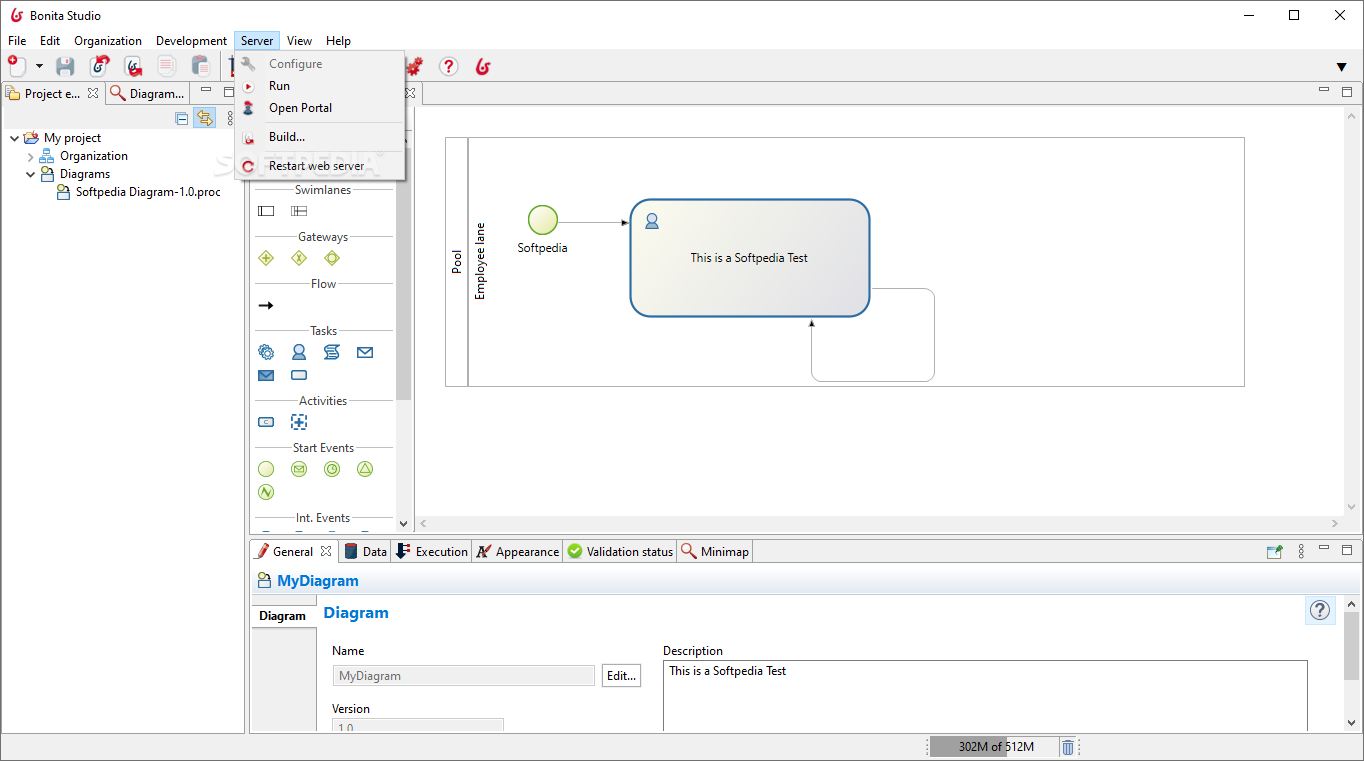This screenshot has height=761, width=1364.
Task: Open the Server menu
Action: 257,41
